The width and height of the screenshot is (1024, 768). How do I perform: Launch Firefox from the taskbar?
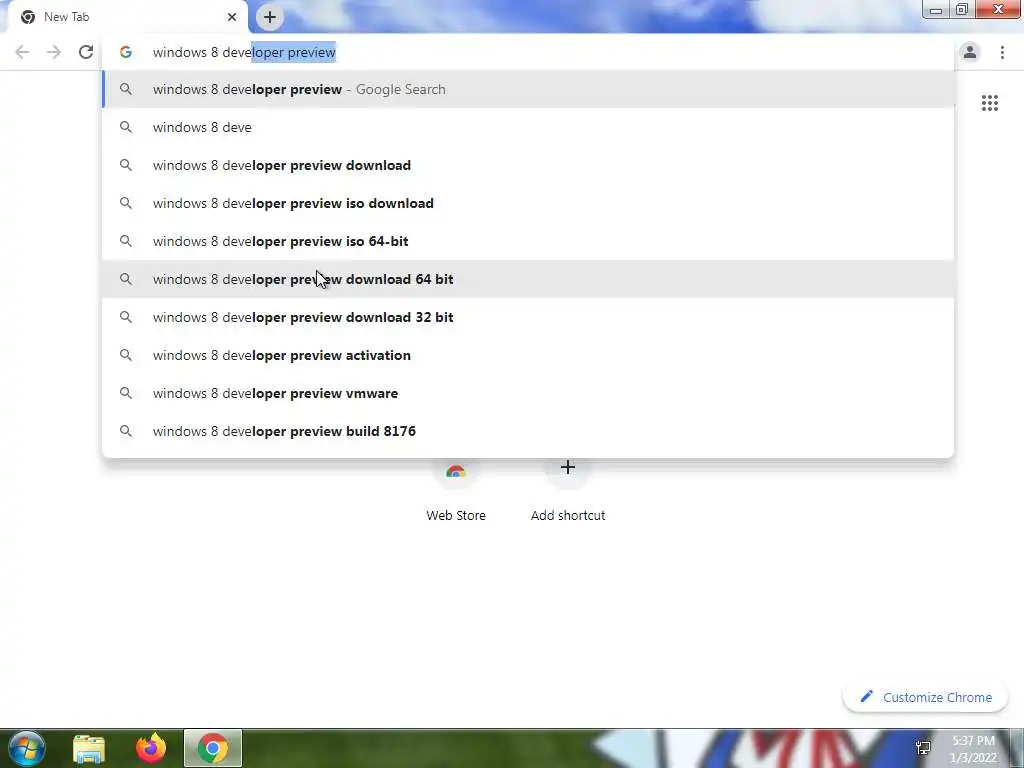(151, 749)
